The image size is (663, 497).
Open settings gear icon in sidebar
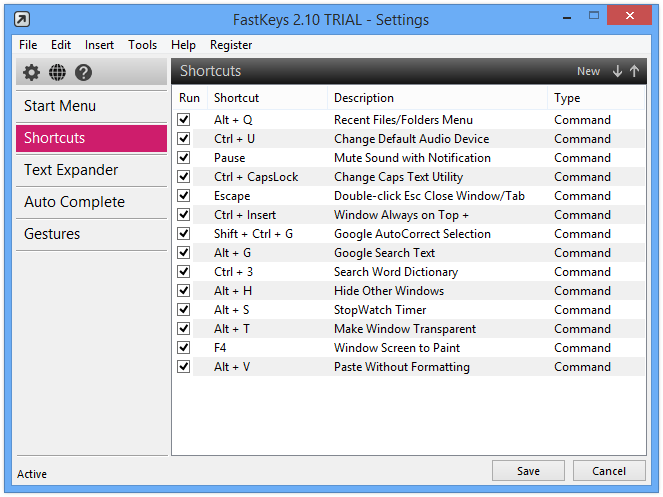coord(31,72)
